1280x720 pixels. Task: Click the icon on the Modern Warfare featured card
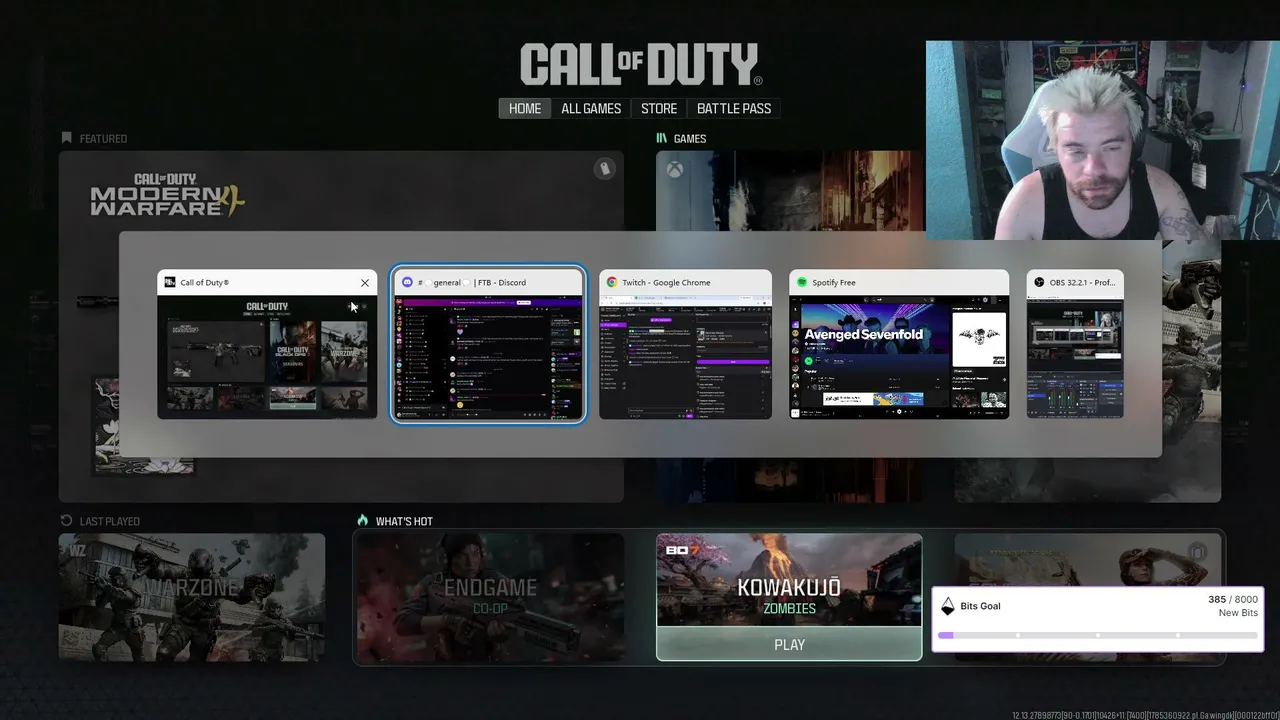point(604,169)
